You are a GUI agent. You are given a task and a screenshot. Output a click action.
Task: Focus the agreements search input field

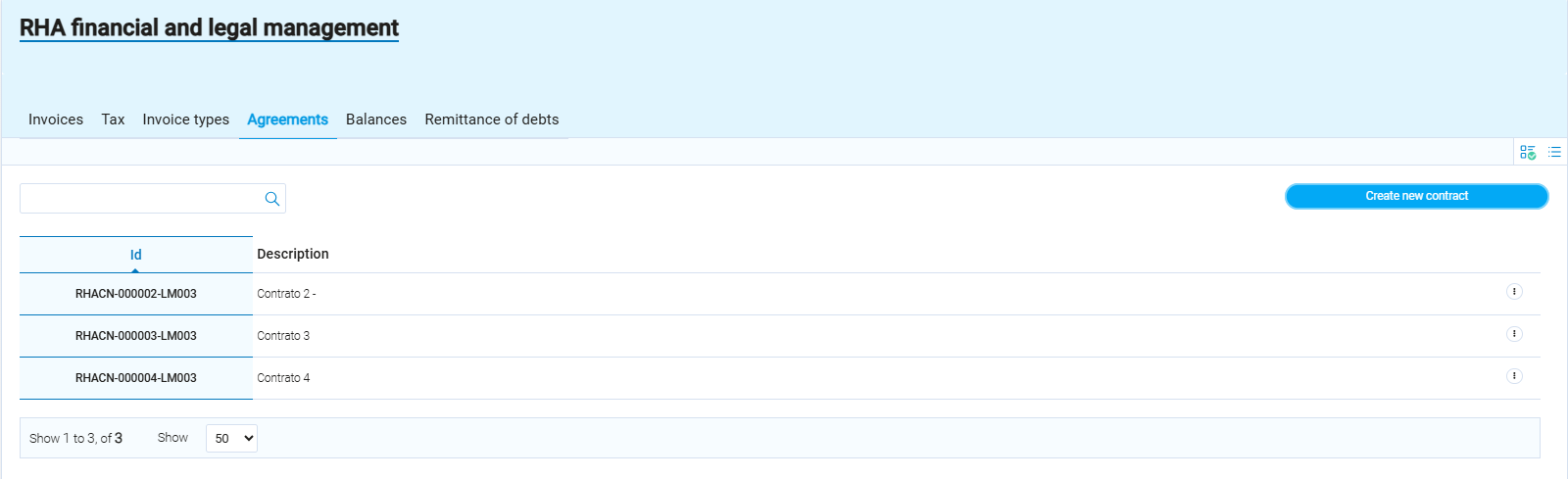pyautogui.click(x=142, y=199)
